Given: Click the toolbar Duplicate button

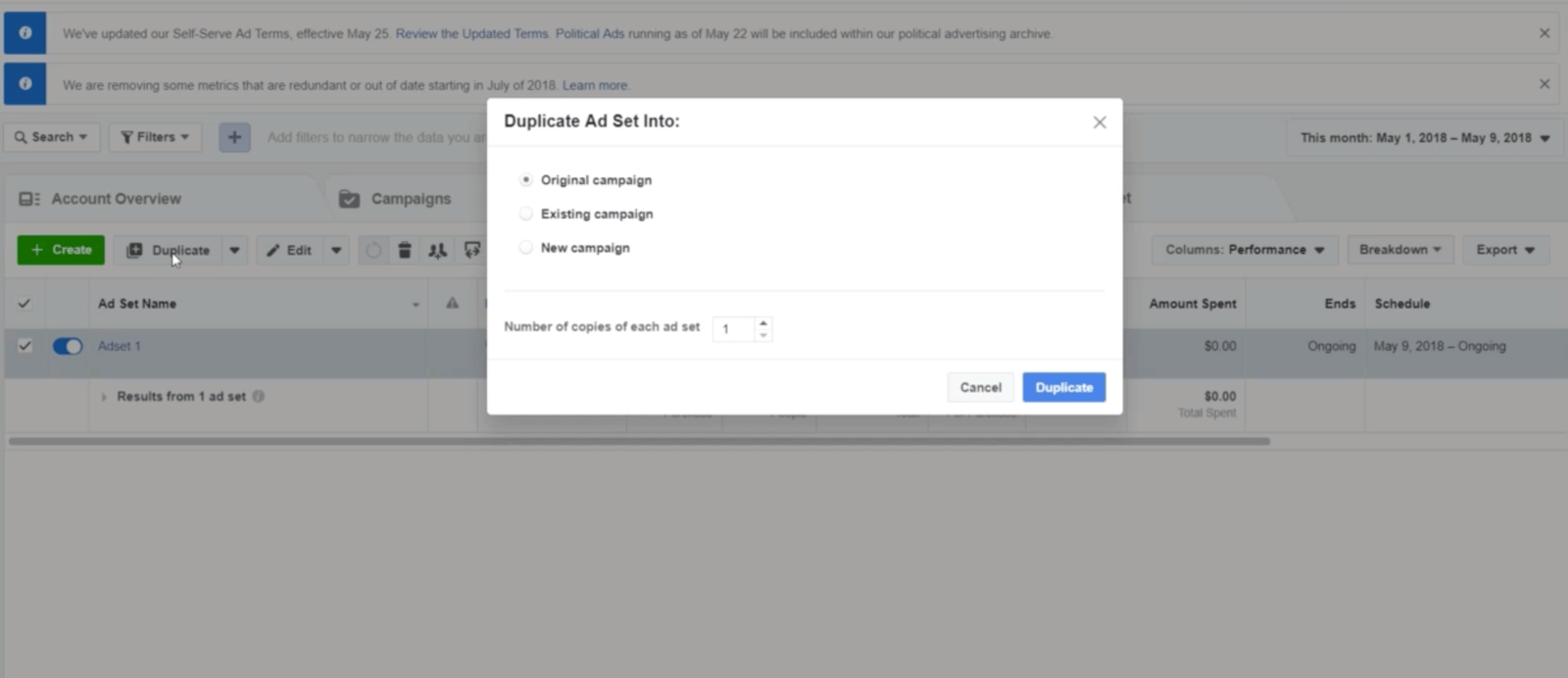Looking at the screenshot, I should 168,250.
